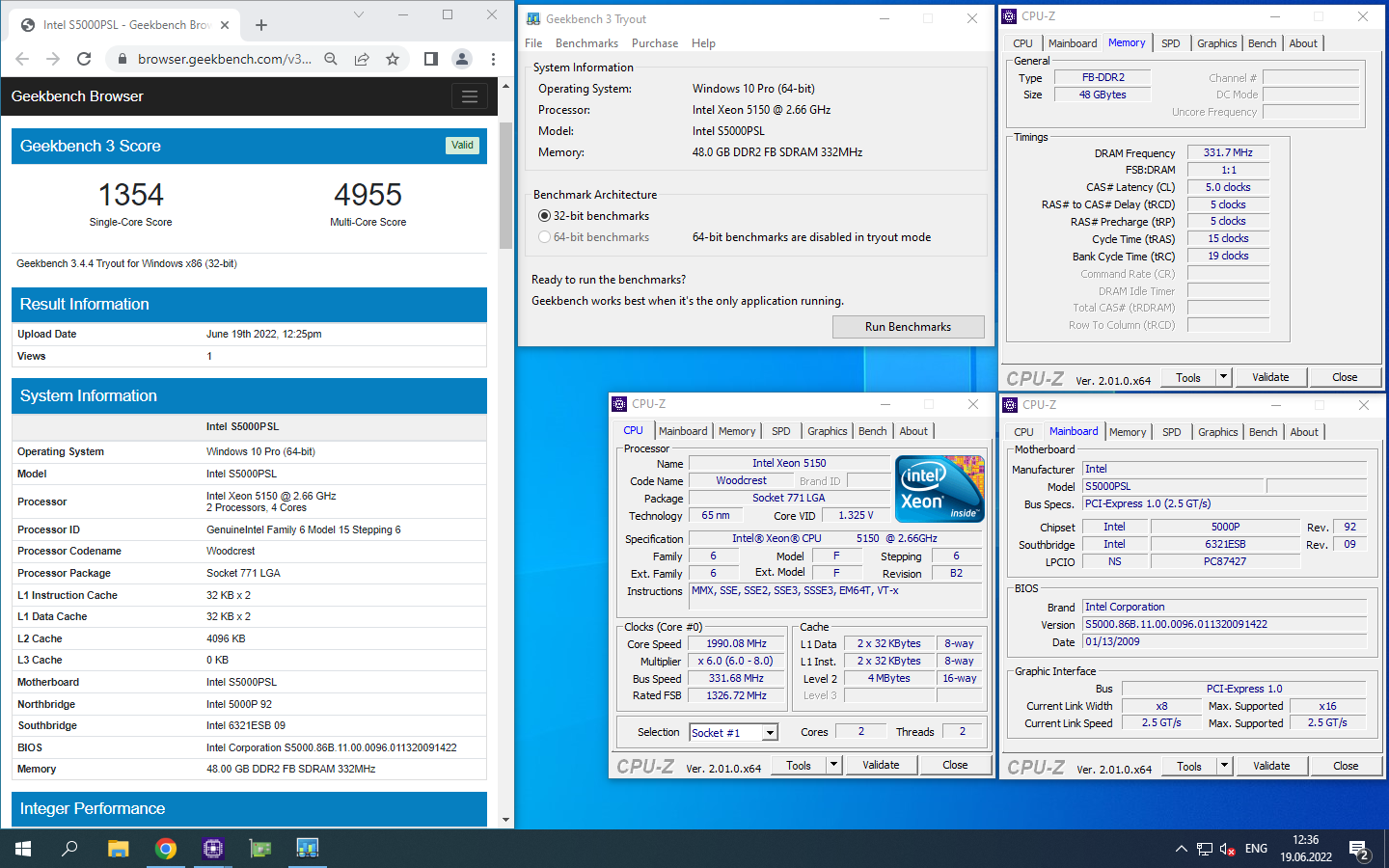
Task: Switch to Bench tab in CPU-Z CPU window
Action: tap(872, 431)
